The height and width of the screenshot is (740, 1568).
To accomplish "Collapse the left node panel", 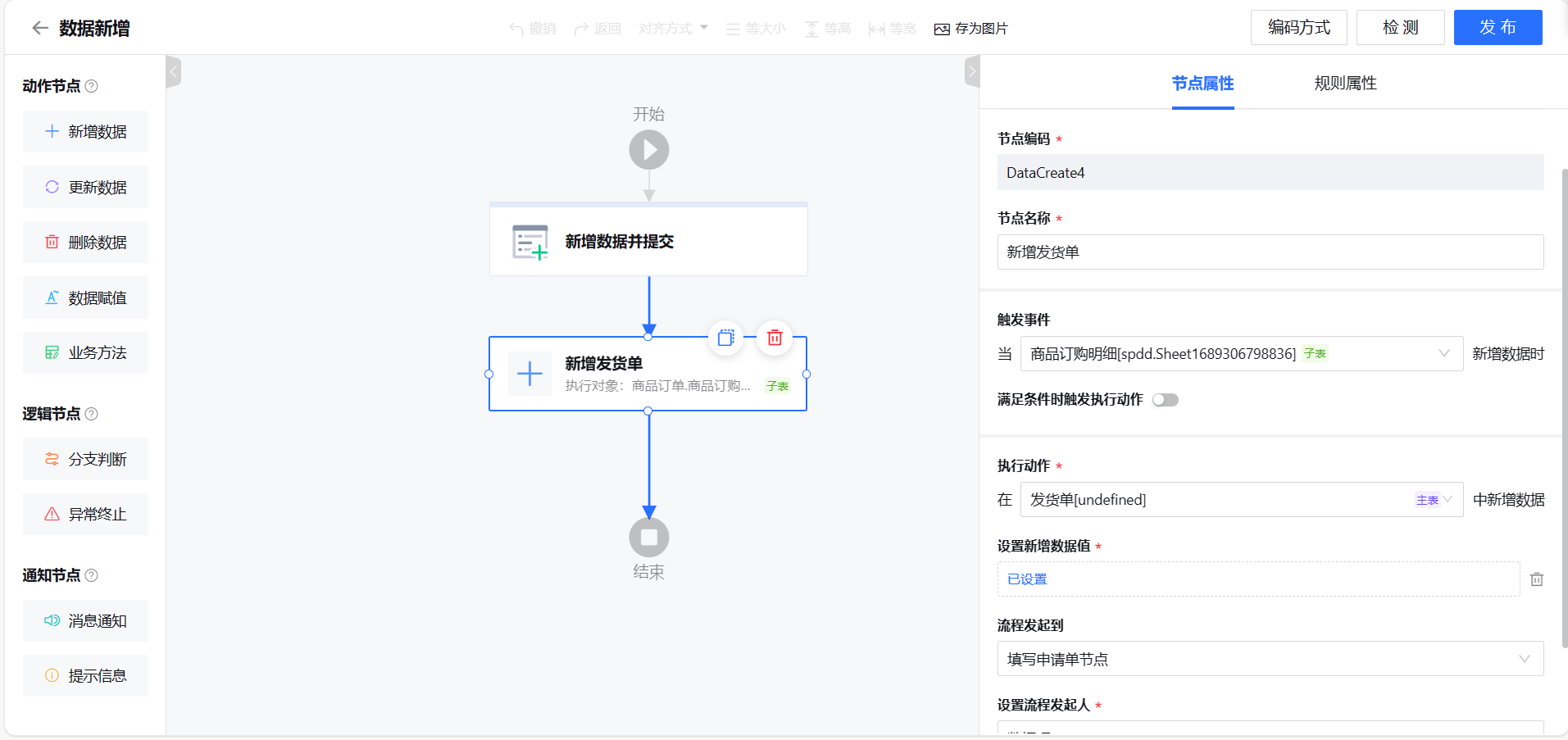I will [173, 71].
